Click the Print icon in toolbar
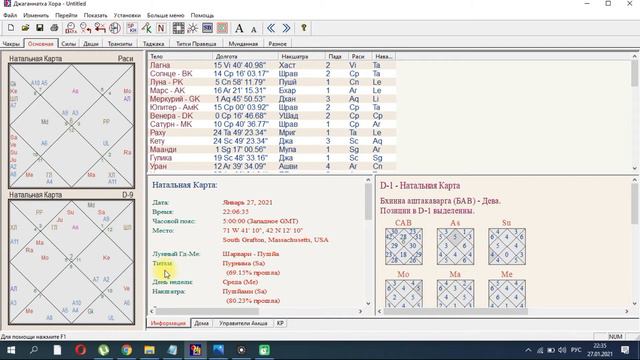640x360 pixels. coord(54,28)
